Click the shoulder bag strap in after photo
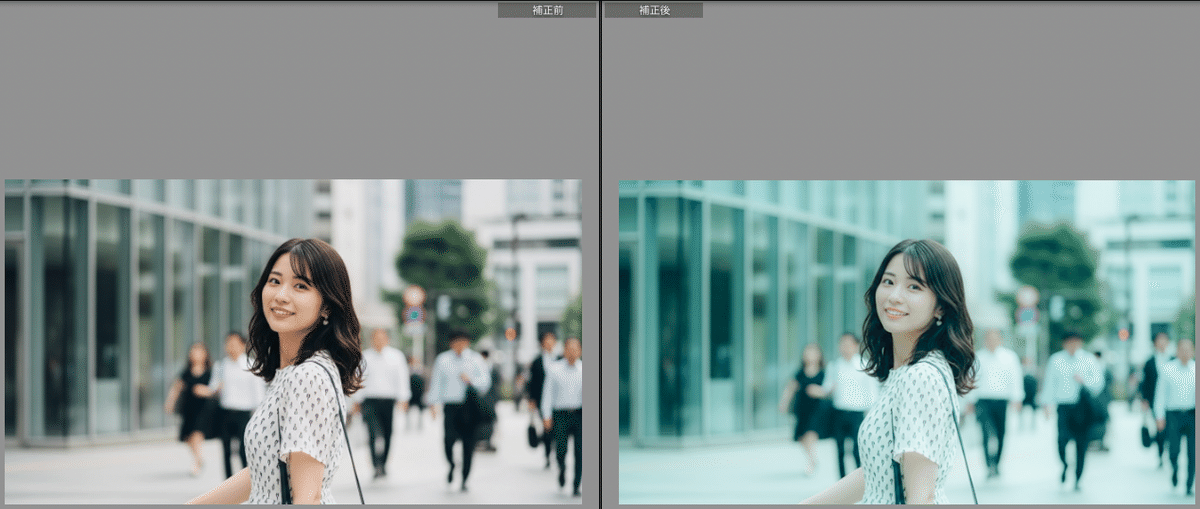 pyautogui.click(x=958, y=430)
